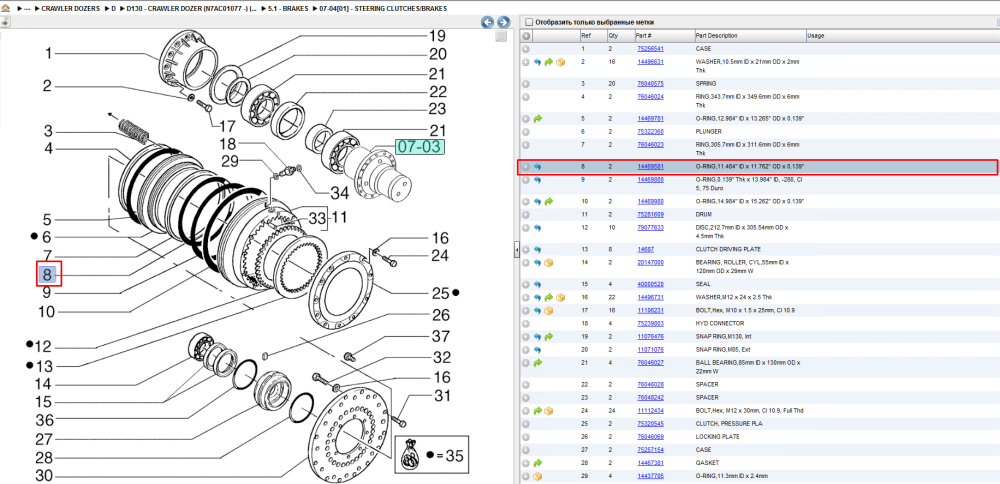The width and height of the screenshot is (1000, 484).
Task: Click the '=35' kit legend box
Action: [x=431, y=455]
